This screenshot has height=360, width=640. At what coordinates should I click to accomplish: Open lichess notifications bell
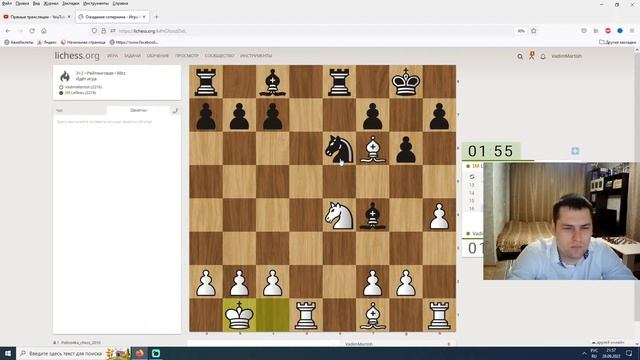point(543,56)
